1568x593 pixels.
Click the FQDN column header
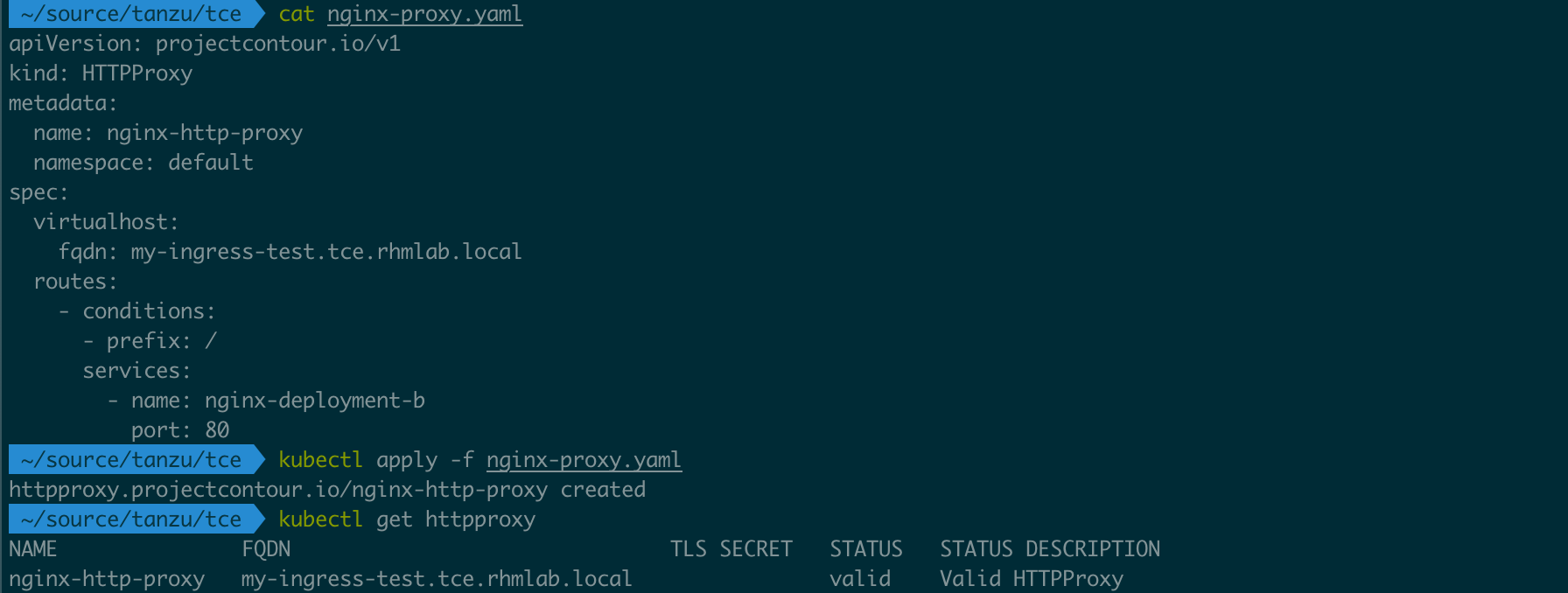266,549
